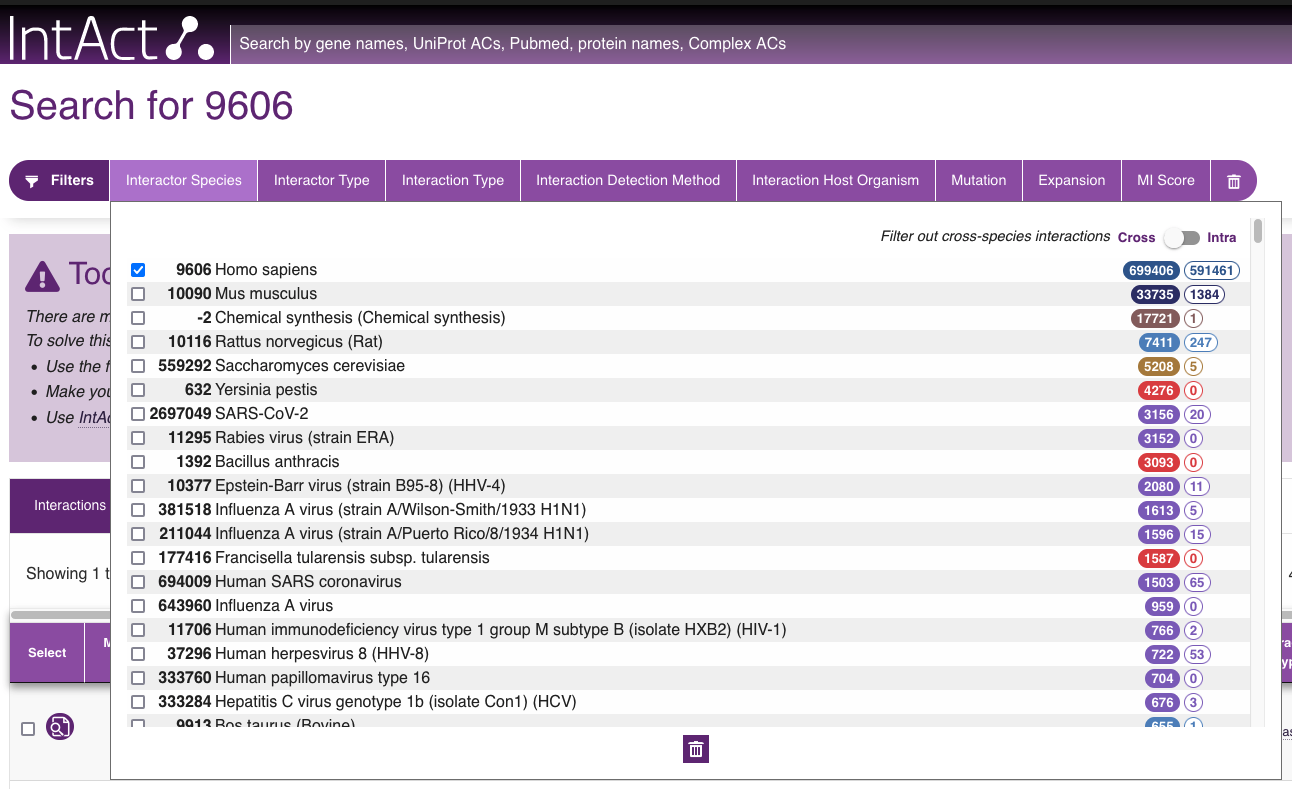This screenshot has width=1292, height=789.
Task: Open the Interaction Type filter
Action: 453,180
